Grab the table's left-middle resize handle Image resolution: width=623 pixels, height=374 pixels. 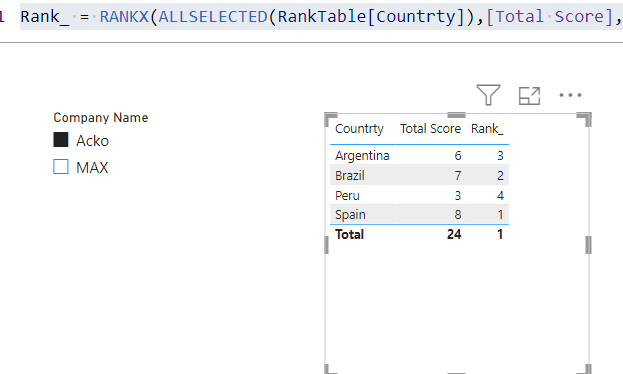[x=327, y=244]
